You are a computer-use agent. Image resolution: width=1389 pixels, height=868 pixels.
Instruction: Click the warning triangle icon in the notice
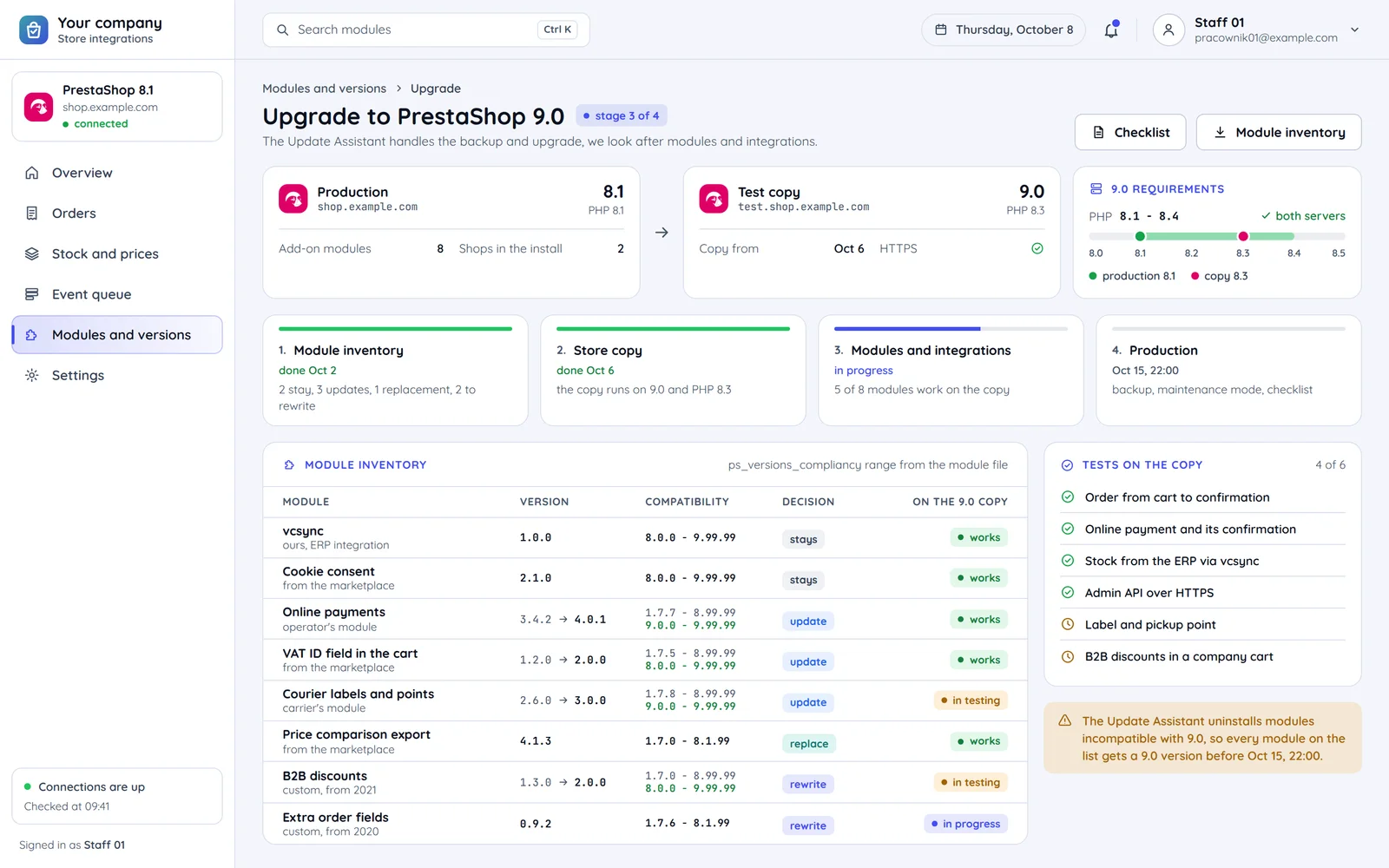click(x=1065, y=720)
